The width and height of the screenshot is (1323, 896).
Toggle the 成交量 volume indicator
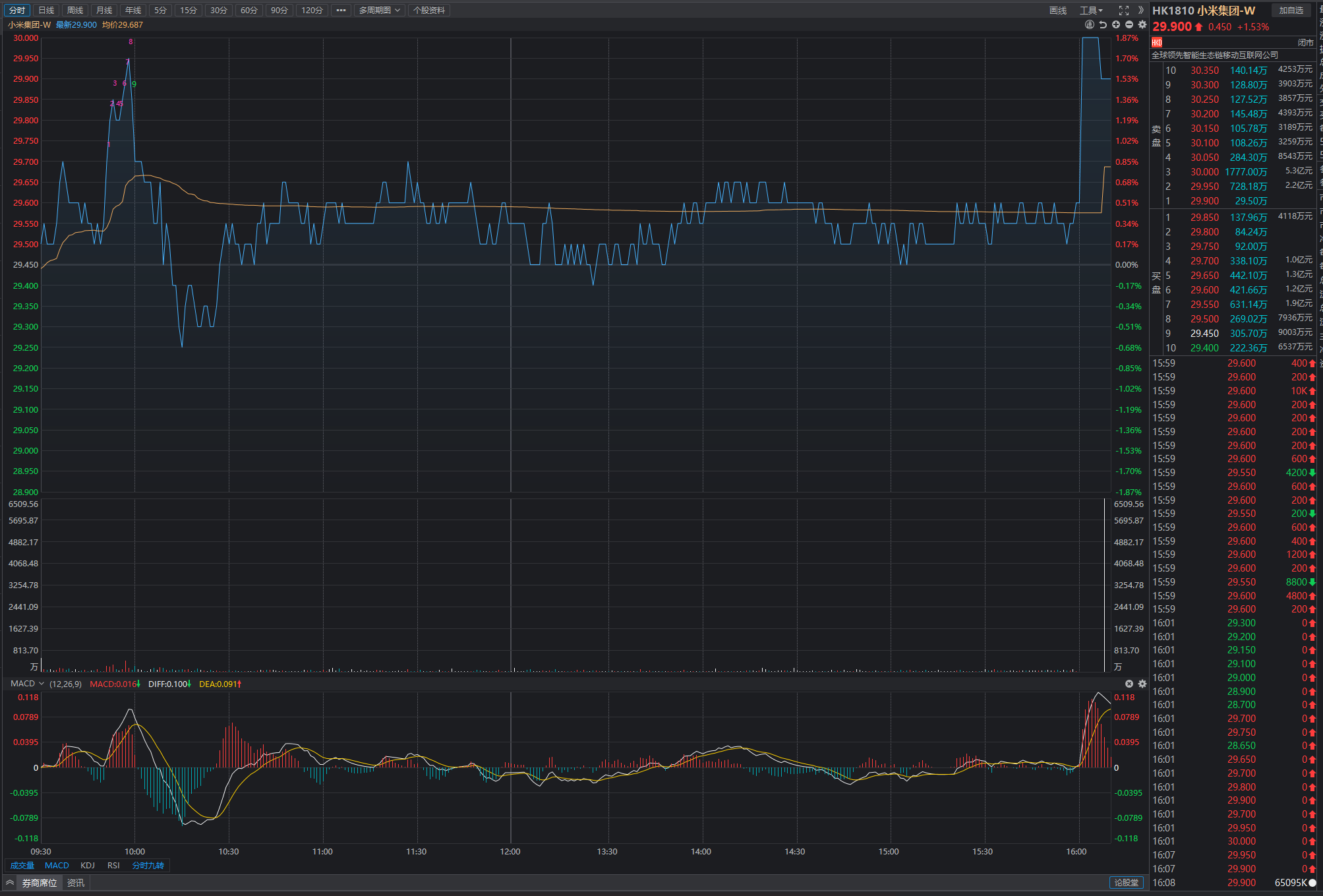point(22,866)
